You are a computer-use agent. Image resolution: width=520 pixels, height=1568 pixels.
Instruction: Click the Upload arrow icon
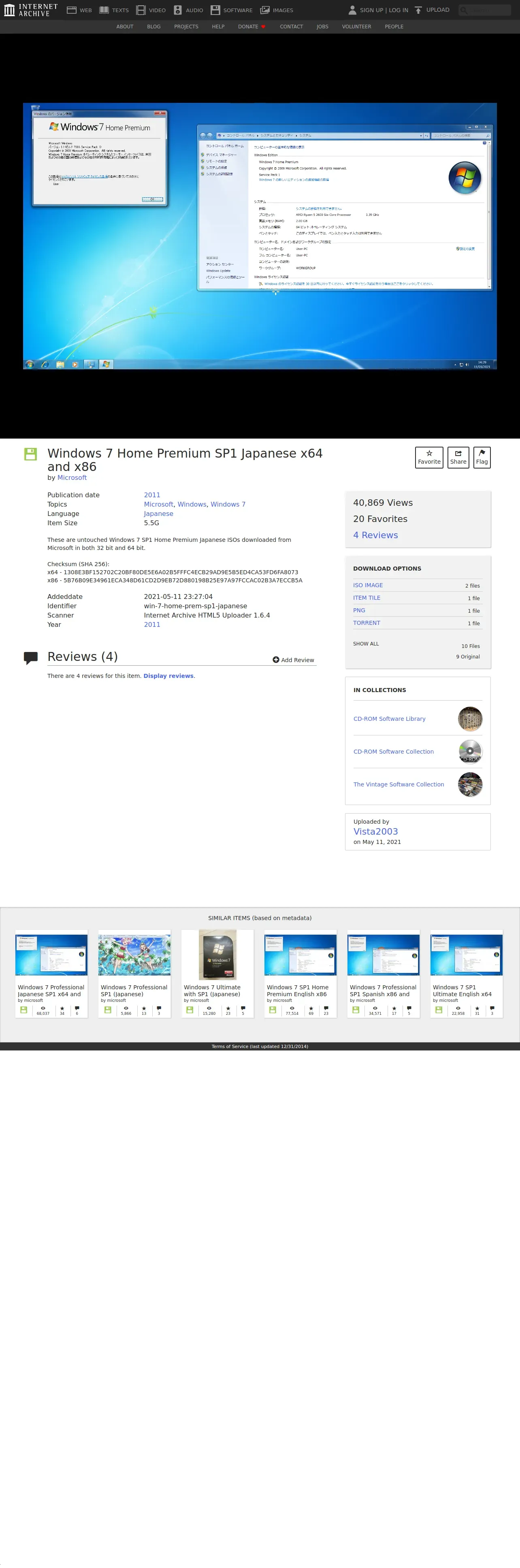[418, 10]
